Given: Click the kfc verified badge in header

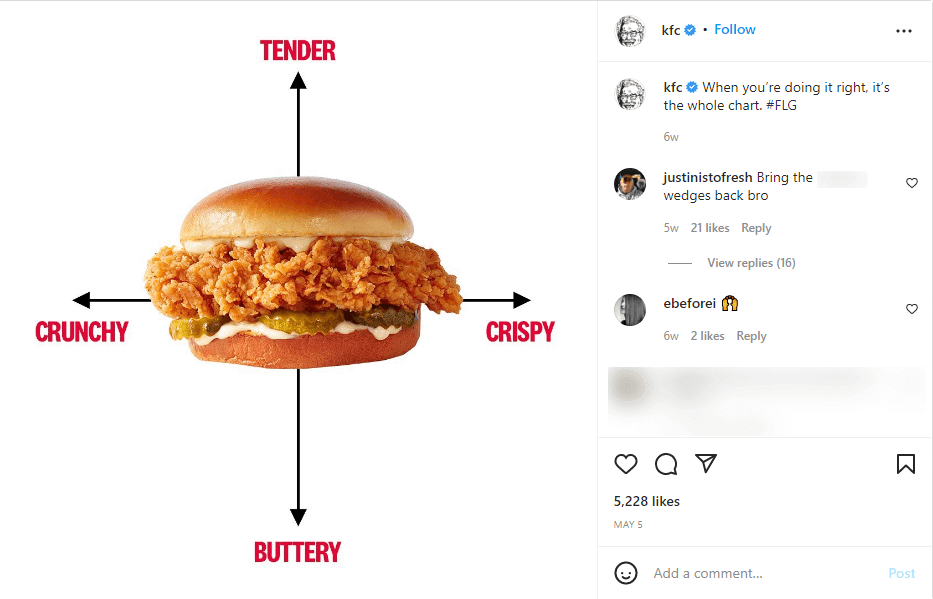Looking at the screenshot, I should 690,30.
